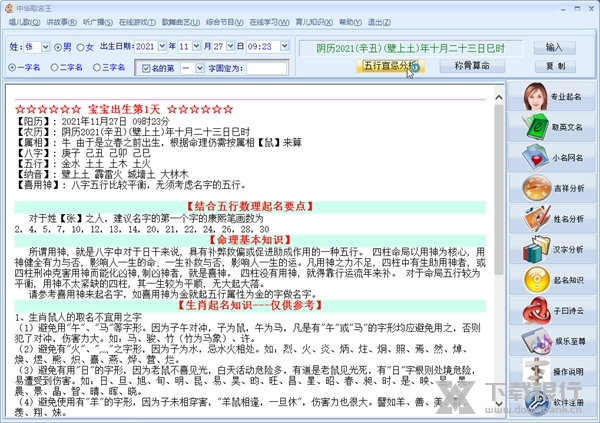The width and height of the screenshot is (600, 423).
Task: Click the scrollbar up arrow
Action: click(499, 98)
